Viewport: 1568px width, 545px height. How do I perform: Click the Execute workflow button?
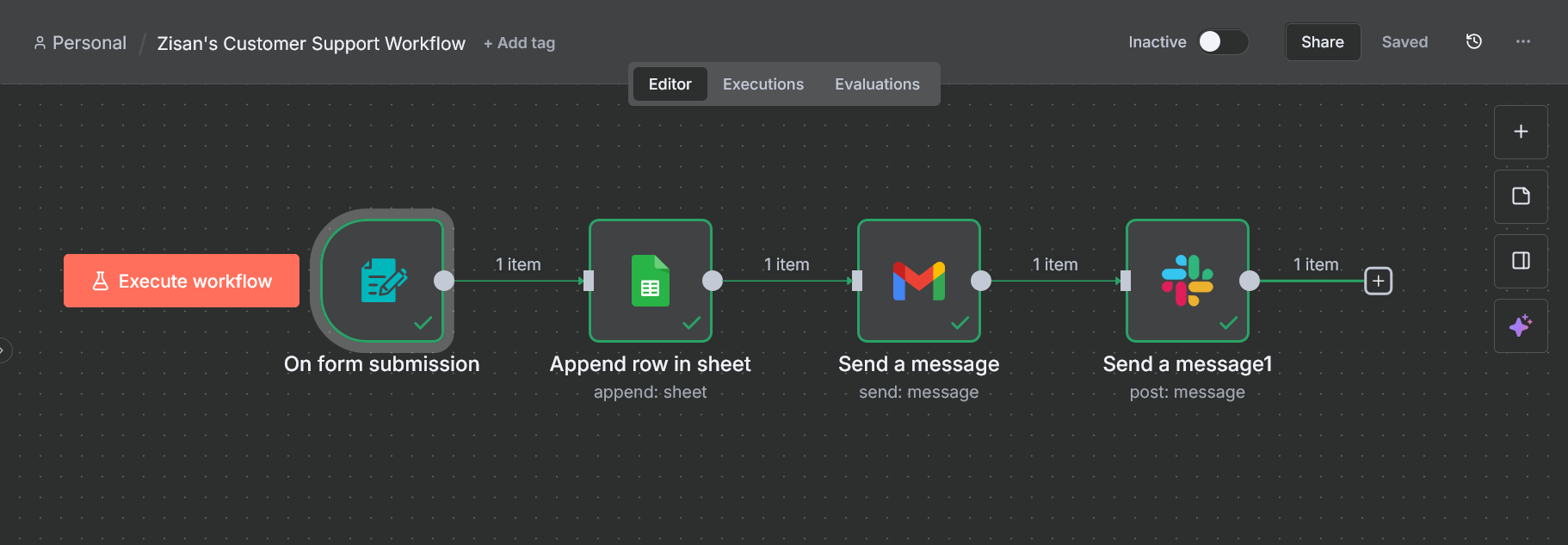pyautogui.click(x=182, y=281)
